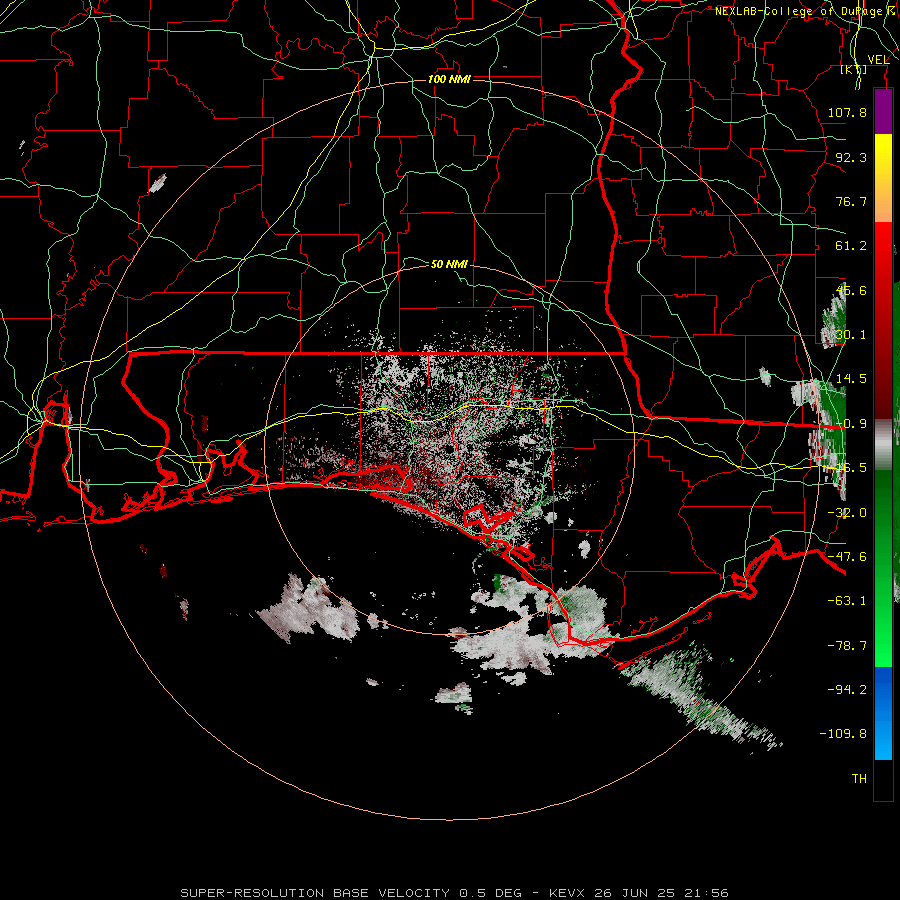Click the -109.8 velocity scale value
This screenshot has height=900, width=900.
843,734
